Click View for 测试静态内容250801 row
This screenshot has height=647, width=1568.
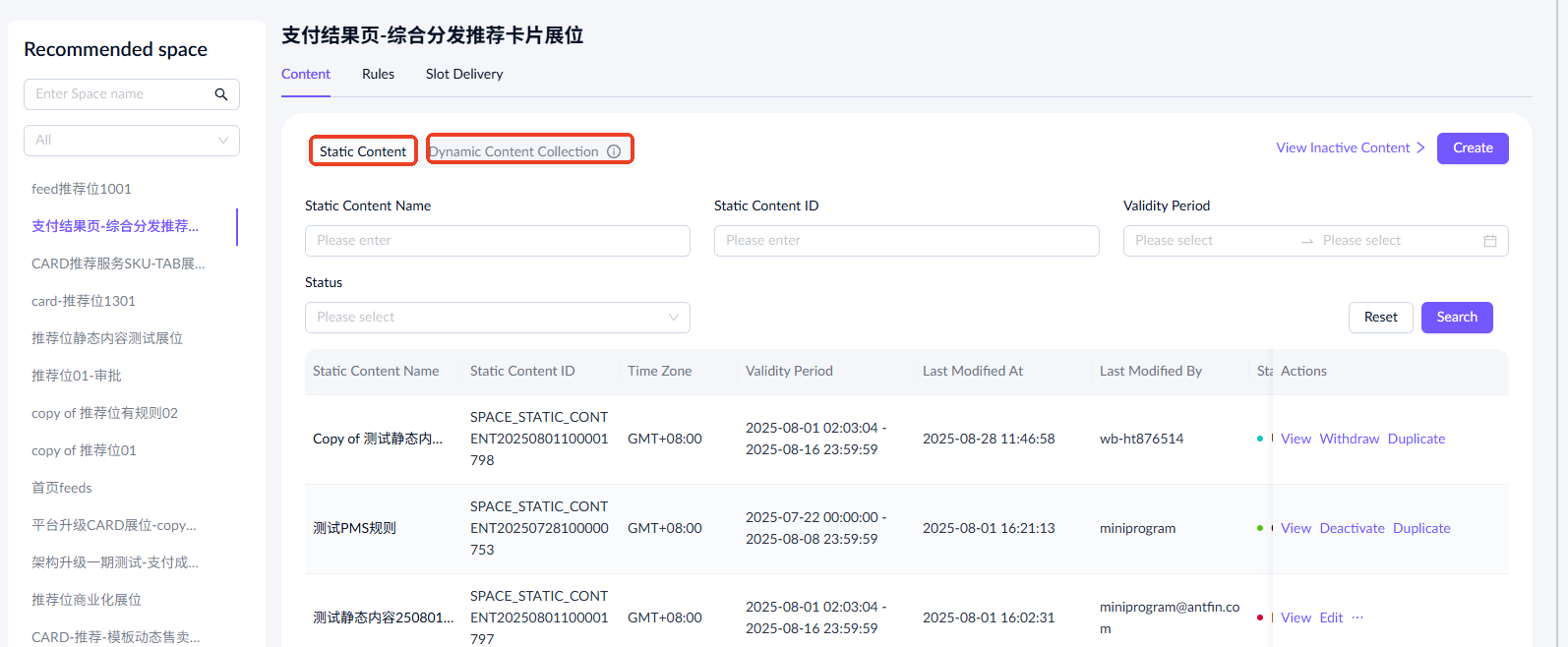(x=1296, y=618)
